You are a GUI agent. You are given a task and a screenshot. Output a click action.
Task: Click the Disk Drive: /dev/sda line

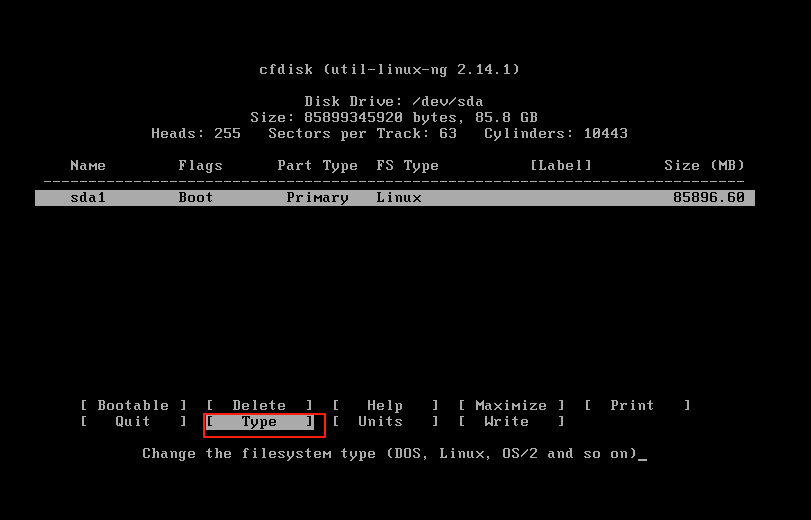(x=394, y=101)
